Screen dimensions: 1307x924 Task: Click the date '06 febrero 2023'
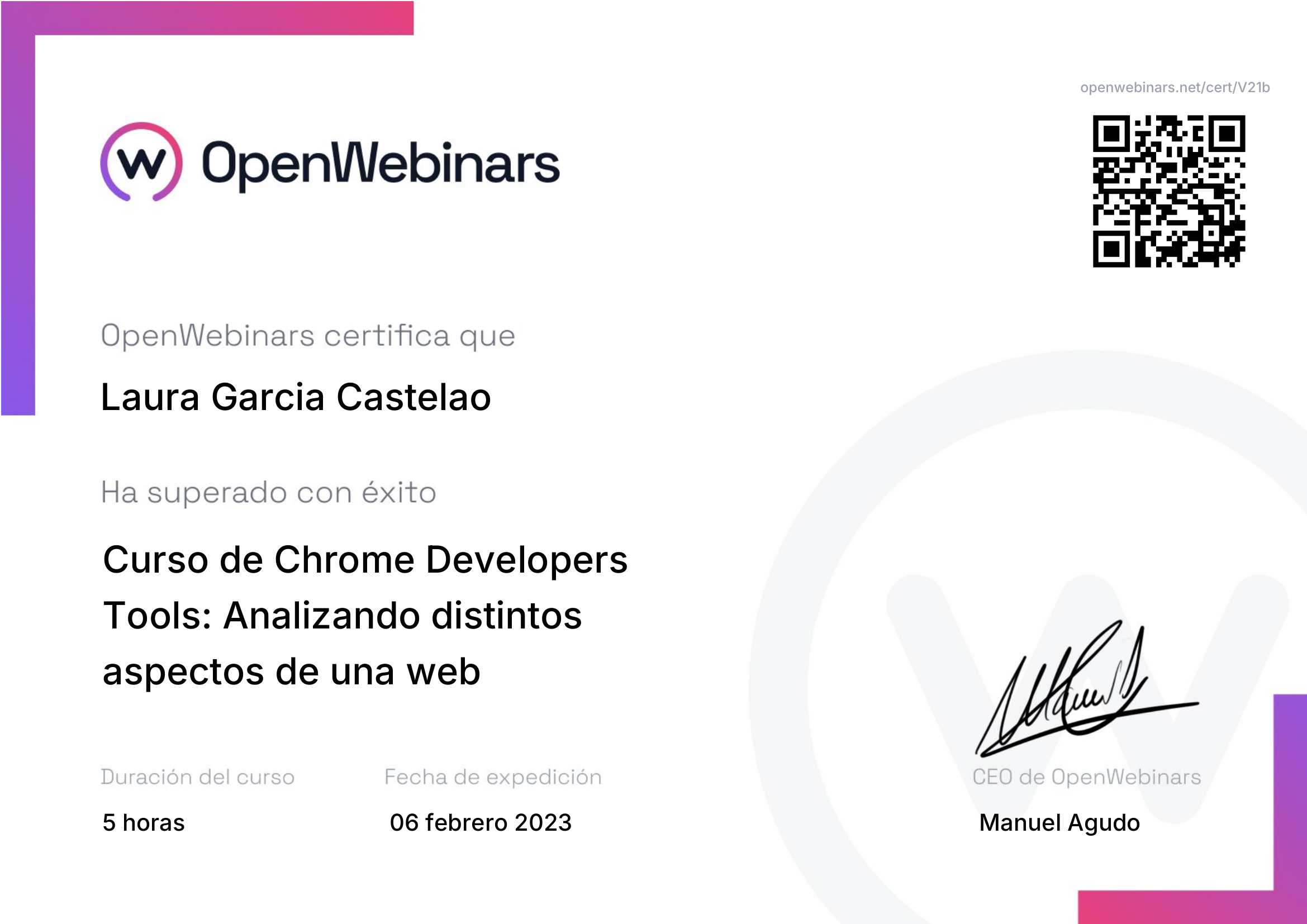pos(481,823)
